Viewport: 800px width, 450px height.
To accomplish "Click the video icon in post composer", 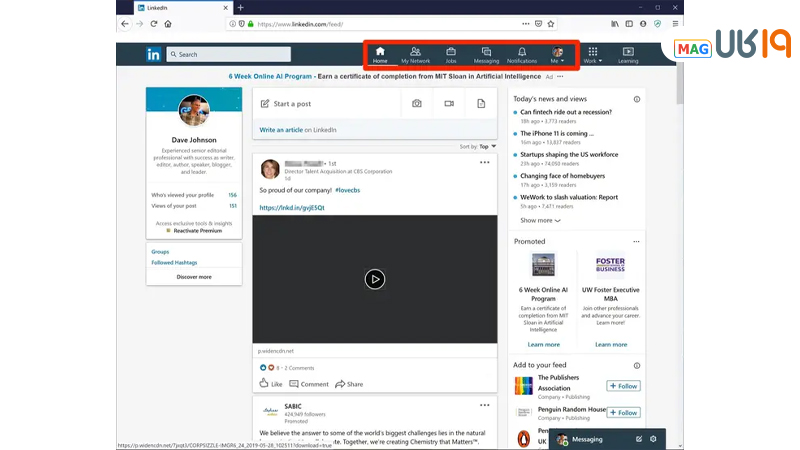I will 449,103.
